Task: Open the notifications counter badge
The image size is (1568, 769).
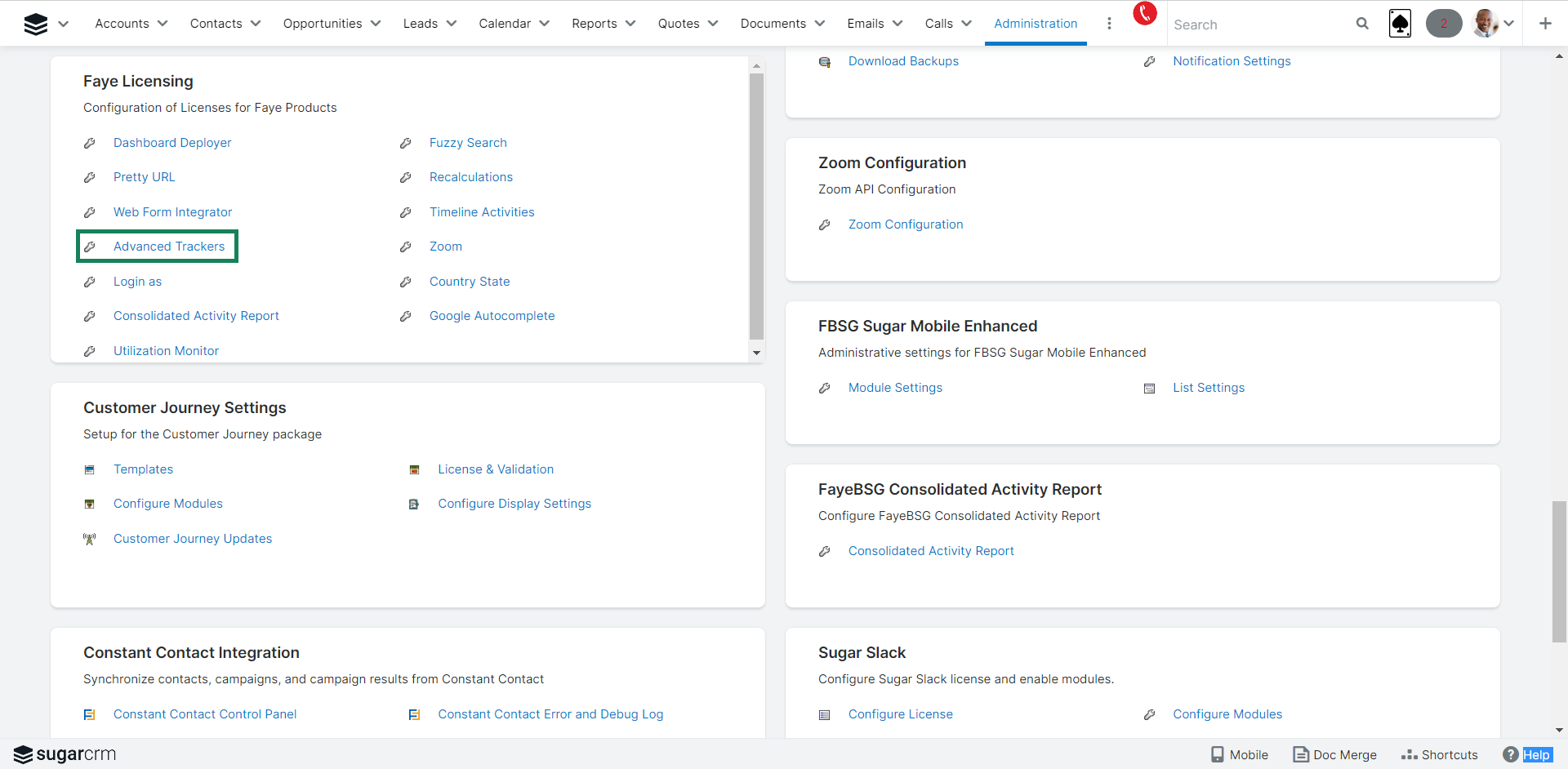Action: (x=1443, y=24)
